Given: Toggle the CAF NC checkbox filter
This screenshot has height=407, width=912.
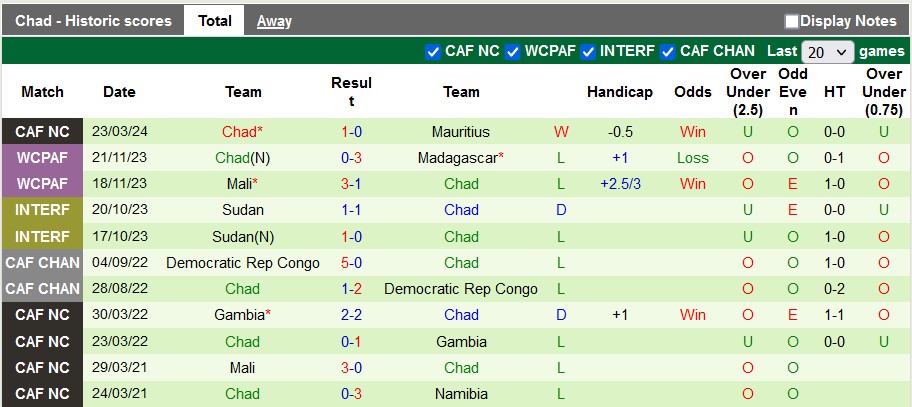Looking at the screenshot, I should pyautogui.click(x=433, y=52).
